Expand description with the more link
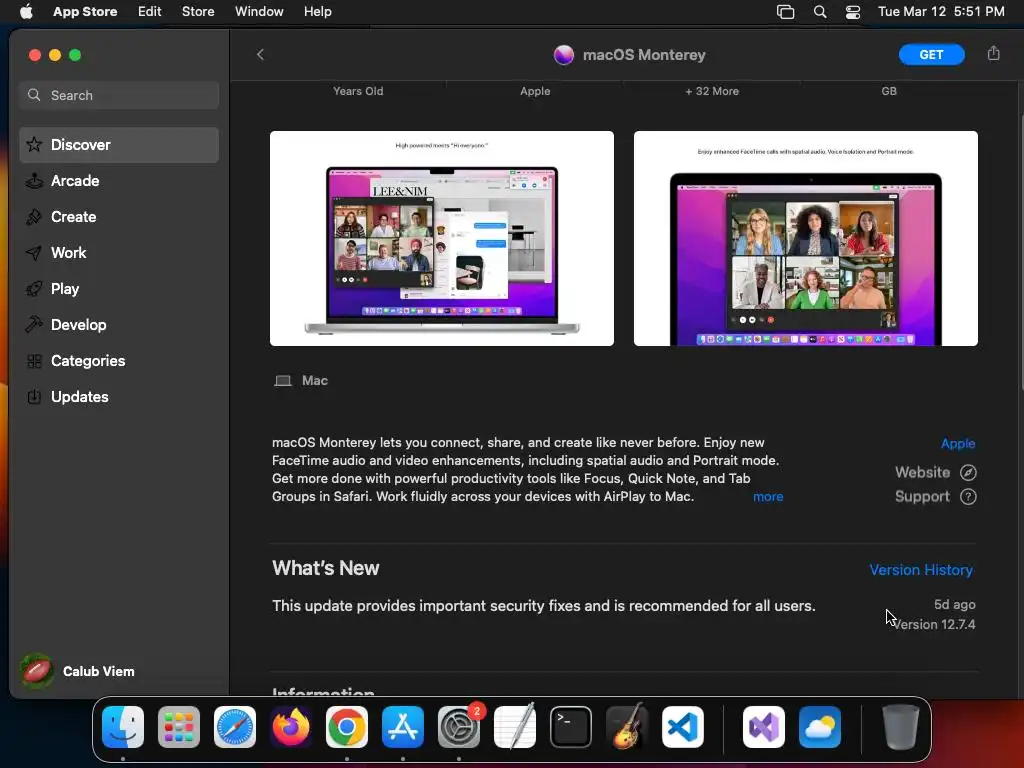The width and height of the screenshot is (1024, 768). (768, 497)
